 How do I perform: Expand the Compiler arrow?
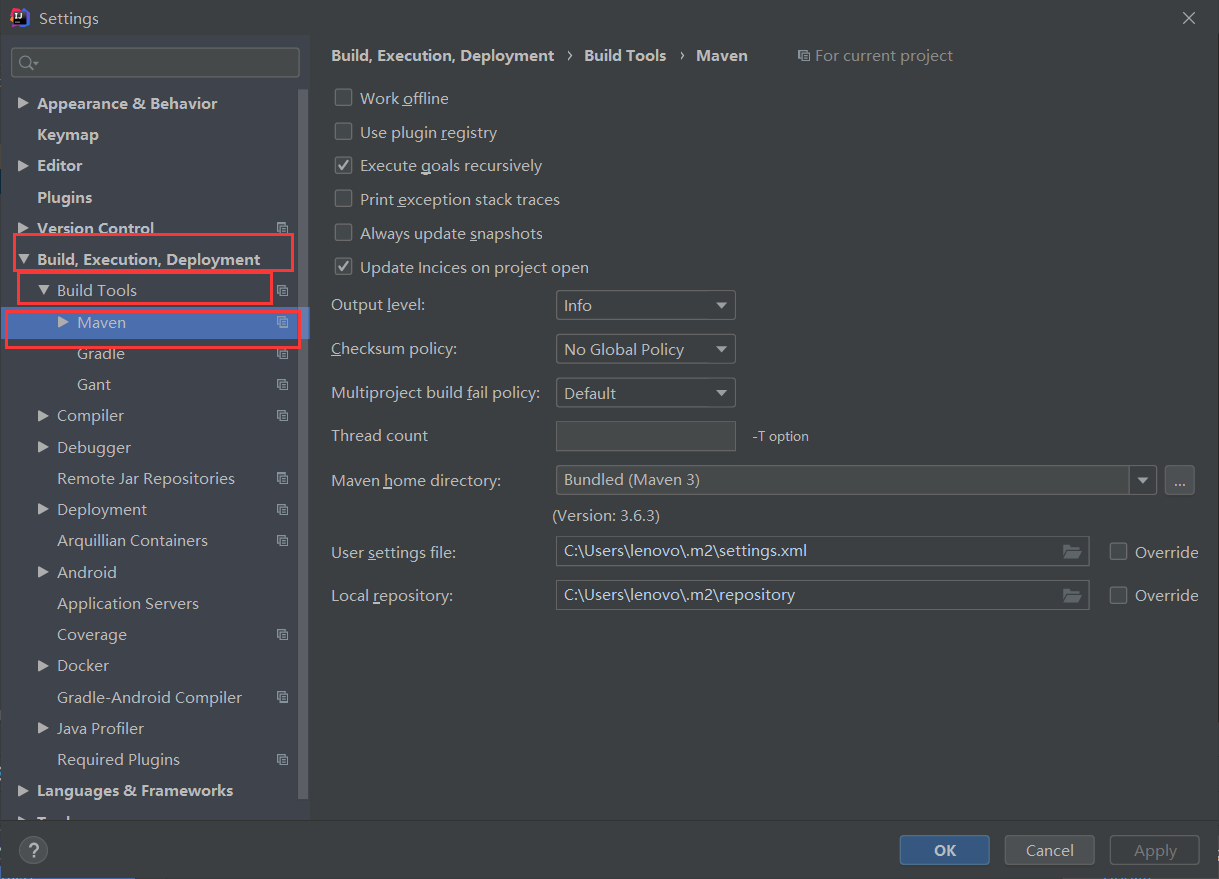click(x=43, y=416)
